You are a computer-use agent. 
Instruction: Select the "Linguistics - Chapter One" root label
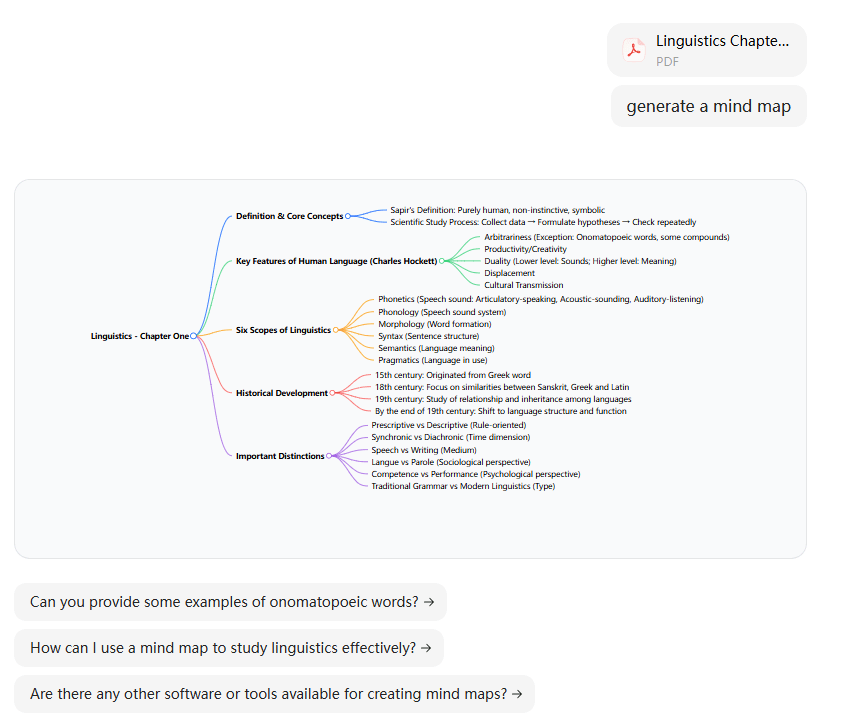pyautogui.click(x=139, y=336)
